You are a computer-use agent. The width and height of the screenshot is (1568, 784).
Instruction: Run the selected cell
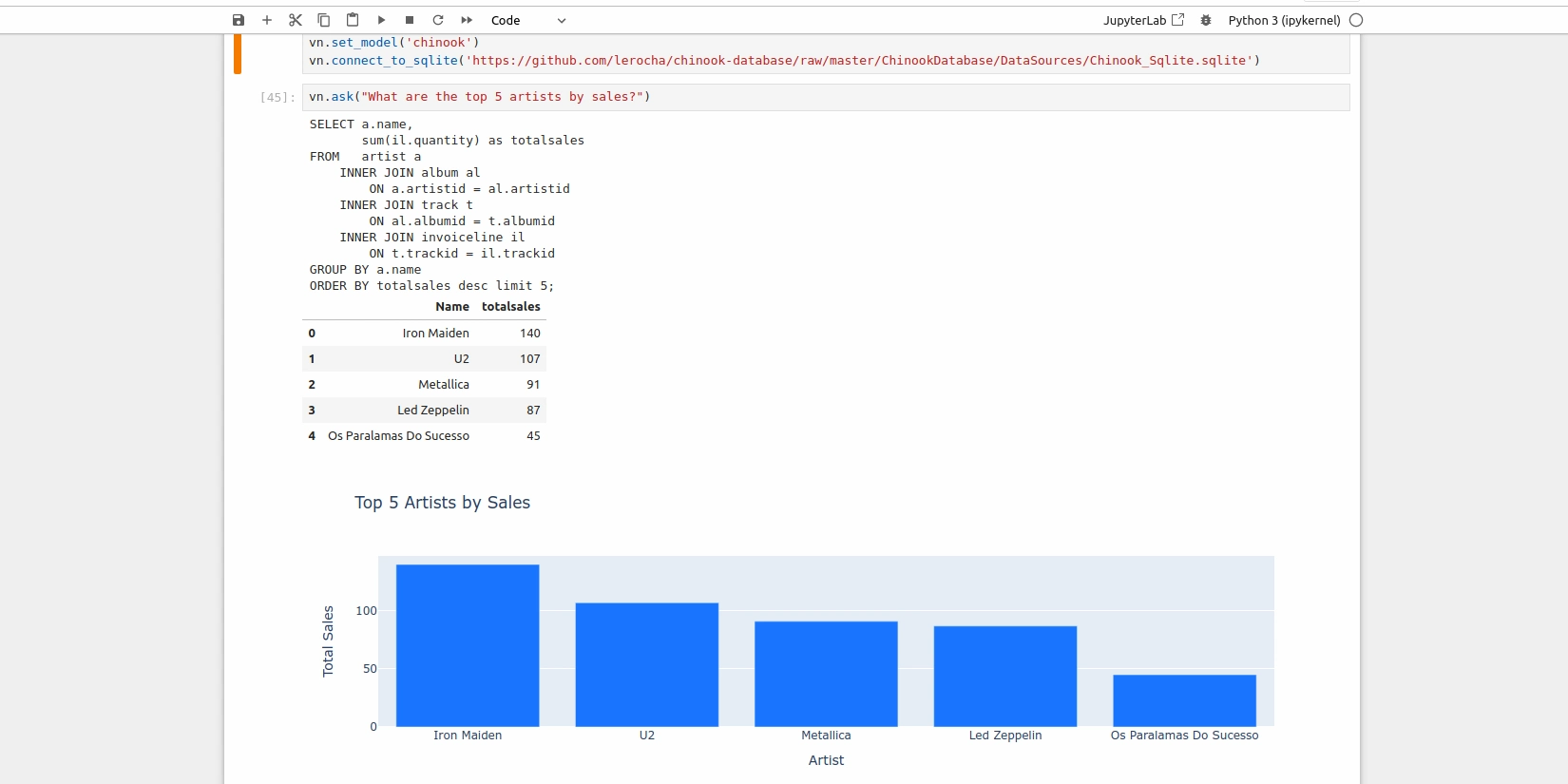coord(381,20)
